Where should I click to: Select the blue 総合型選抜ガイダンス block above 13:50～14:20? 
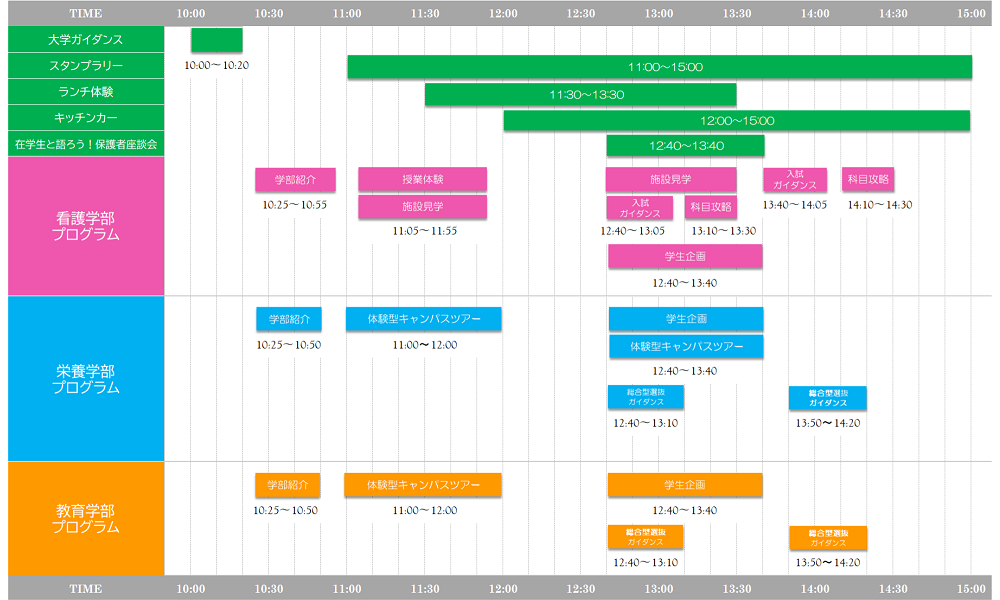point(827,398)
